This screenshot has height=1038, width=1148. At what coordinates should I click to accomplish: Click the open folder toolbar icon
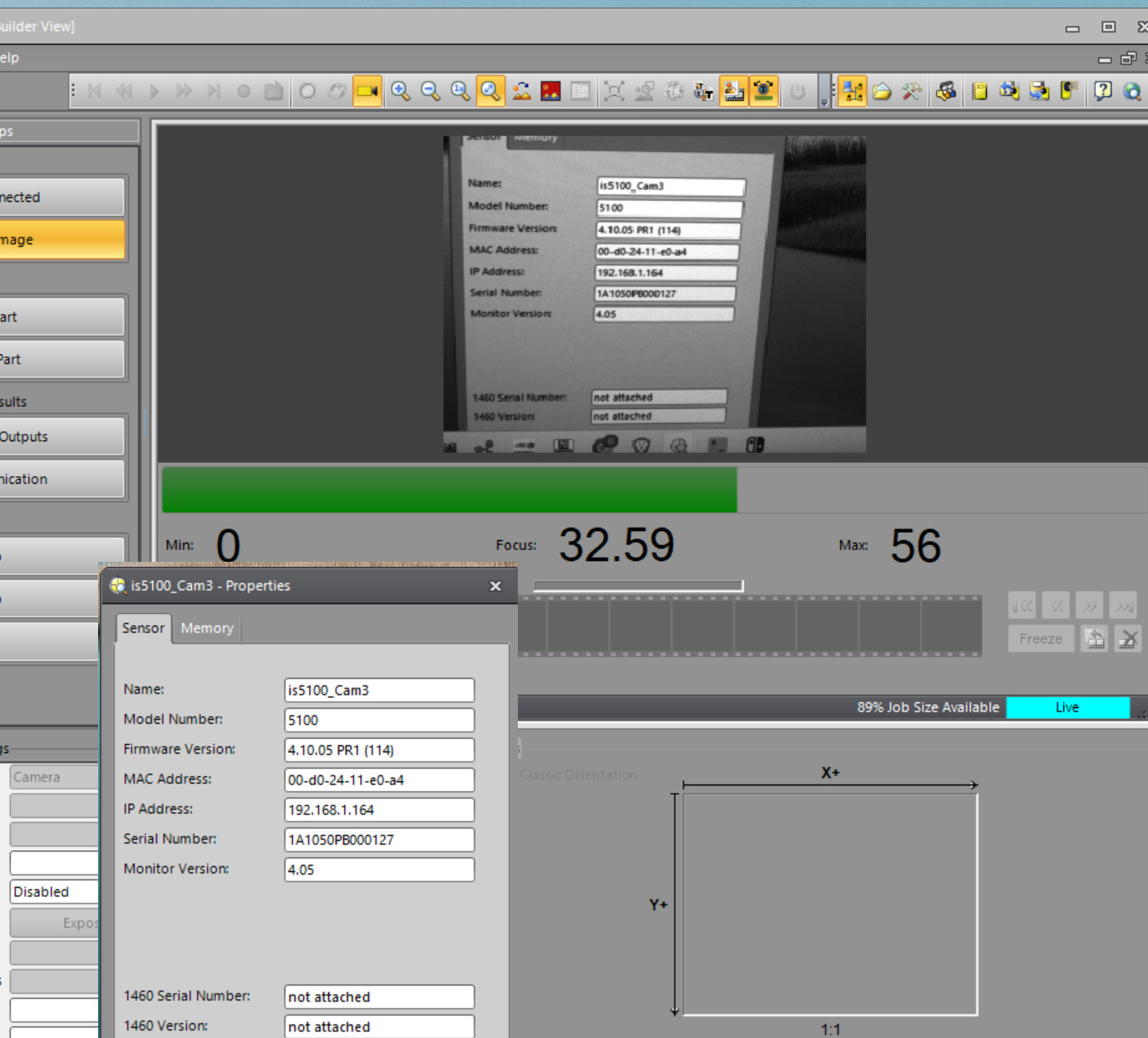pyautogui.click(x=882, y=91)
